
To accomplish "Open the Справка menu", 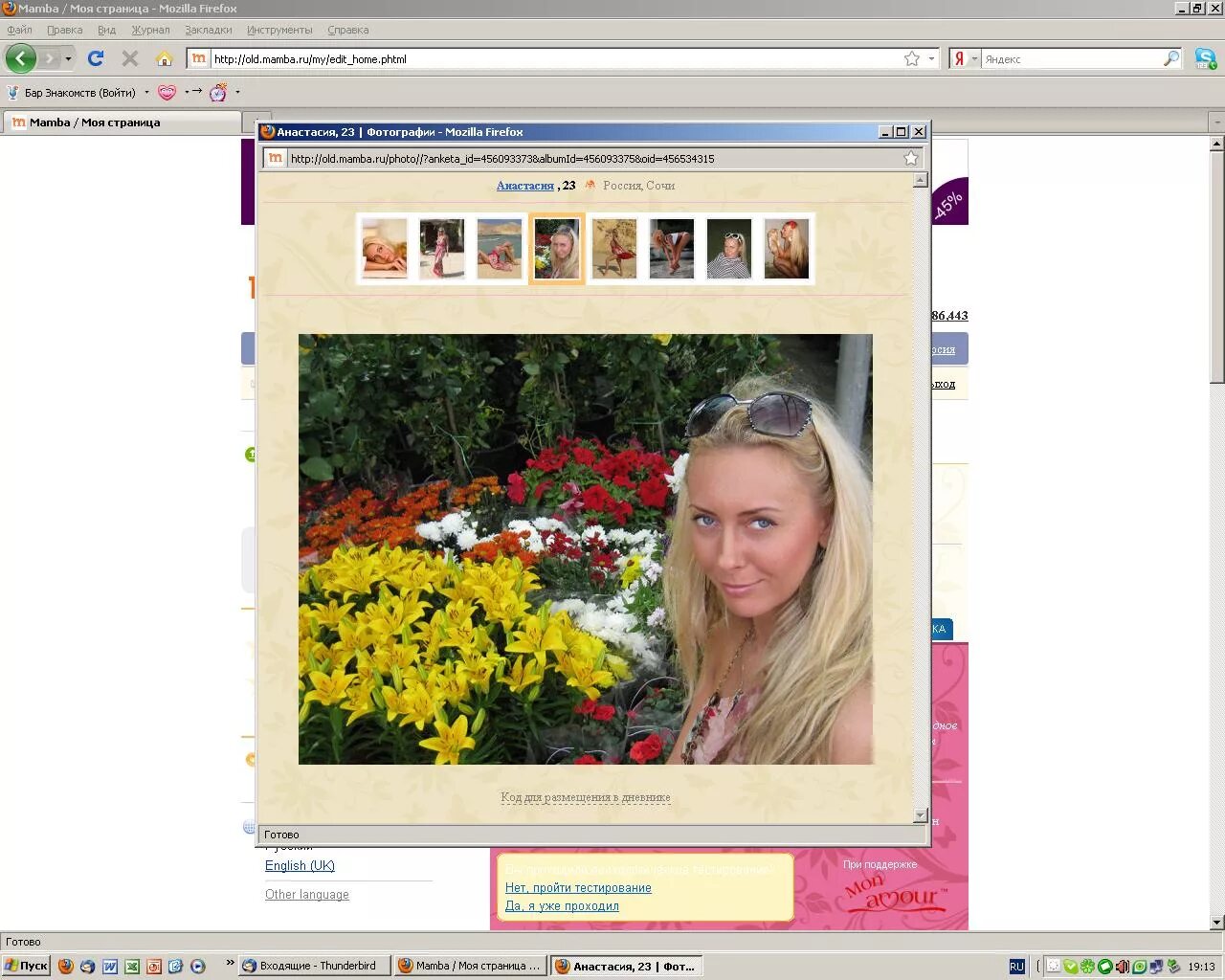I will 347,30.
